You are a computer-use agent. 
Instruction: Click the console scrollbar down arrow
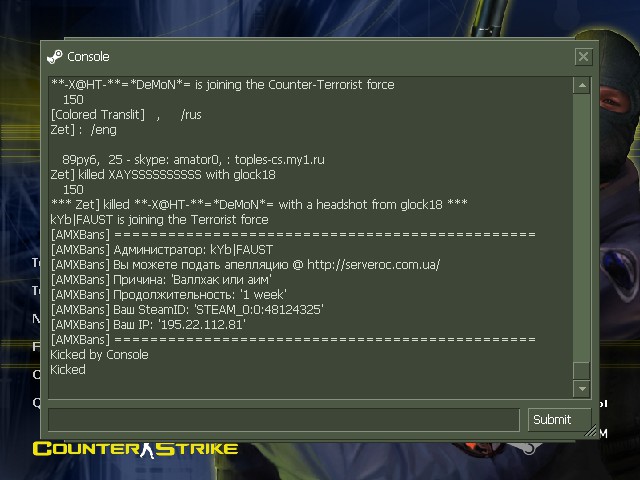581,389
